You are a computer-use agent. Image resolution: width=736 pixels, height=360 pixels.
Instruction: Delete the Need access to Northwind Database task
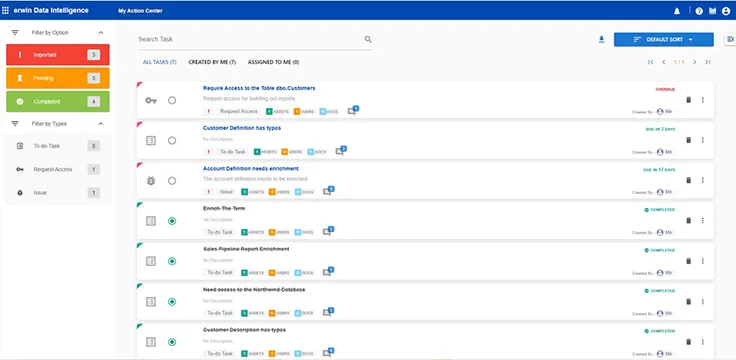689,301
